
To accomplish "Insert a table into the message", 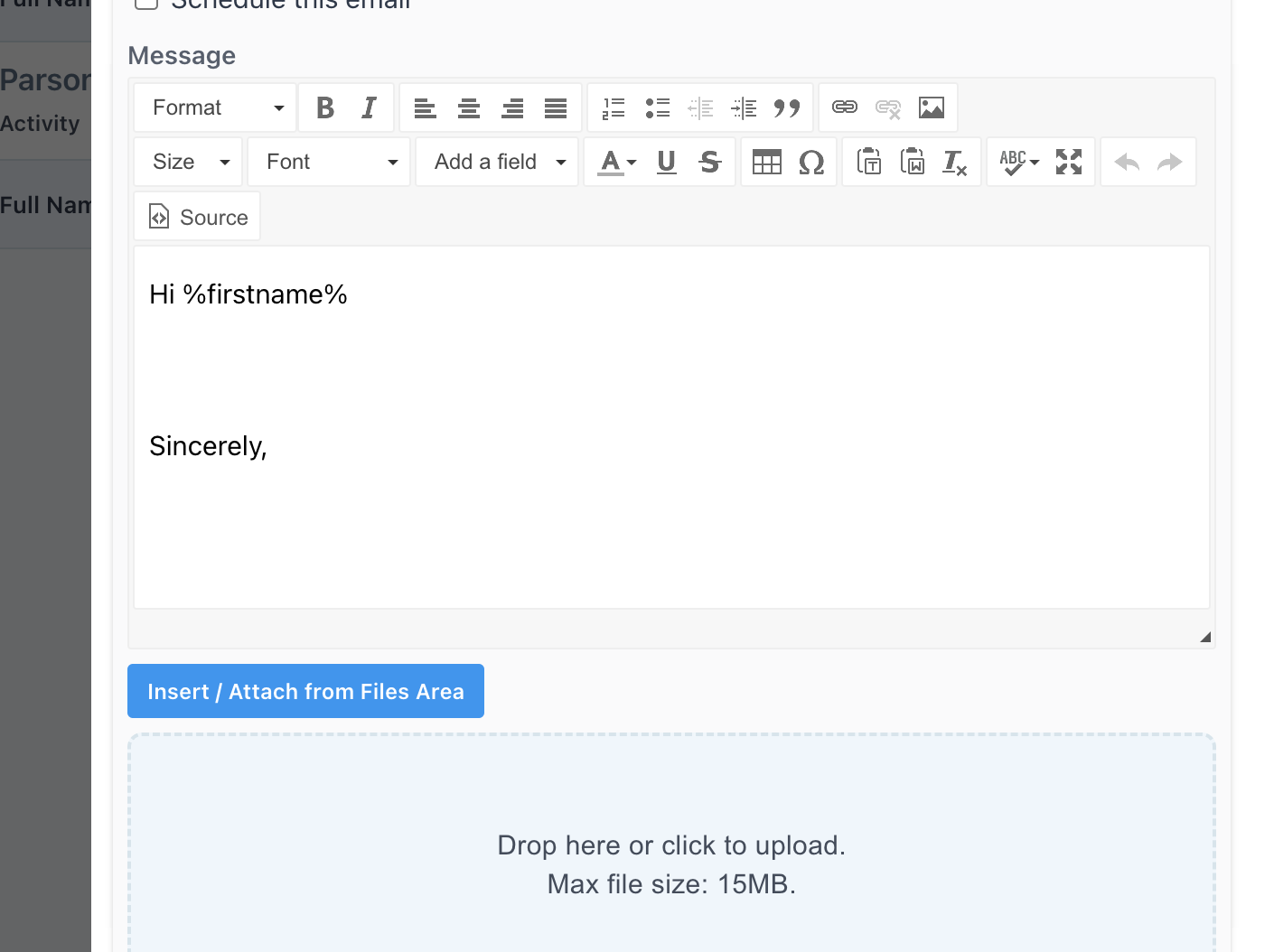I will click(x=766, y=162).
